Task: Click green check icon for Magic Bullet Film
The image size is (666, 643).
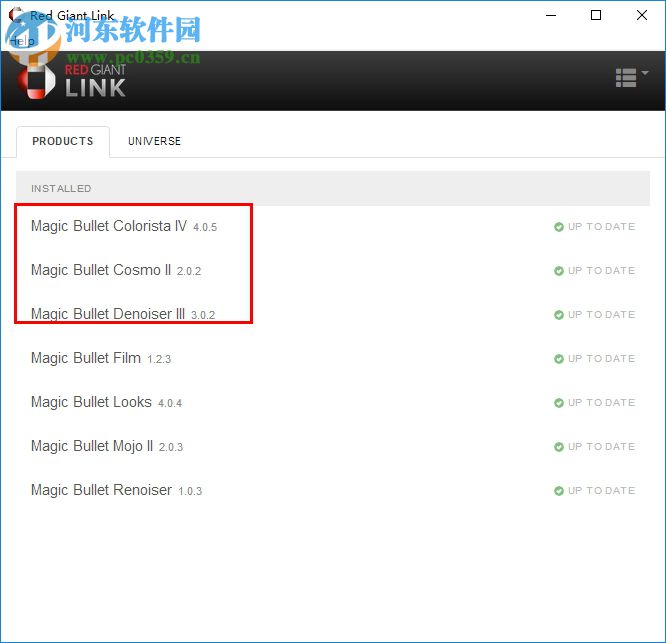Action: point(559,359)
